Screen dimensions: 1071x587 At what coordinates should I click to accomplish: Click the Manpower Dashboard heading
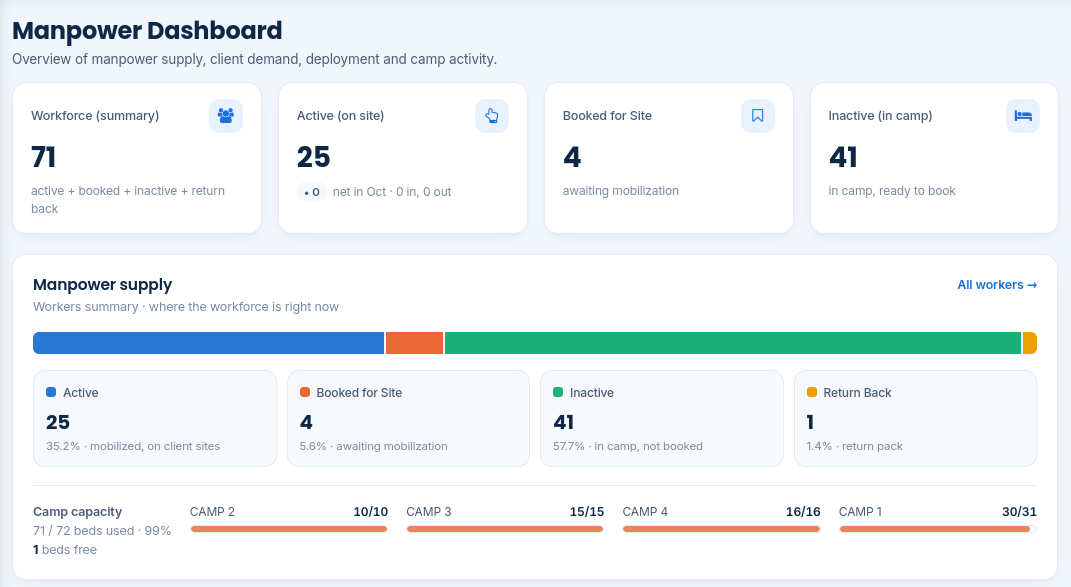click(148, 31)
